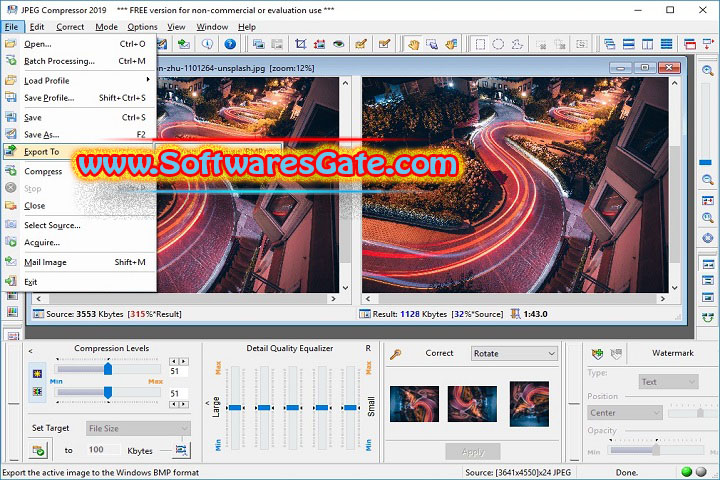Click the result image vertical scrollbar

[675, 185]
